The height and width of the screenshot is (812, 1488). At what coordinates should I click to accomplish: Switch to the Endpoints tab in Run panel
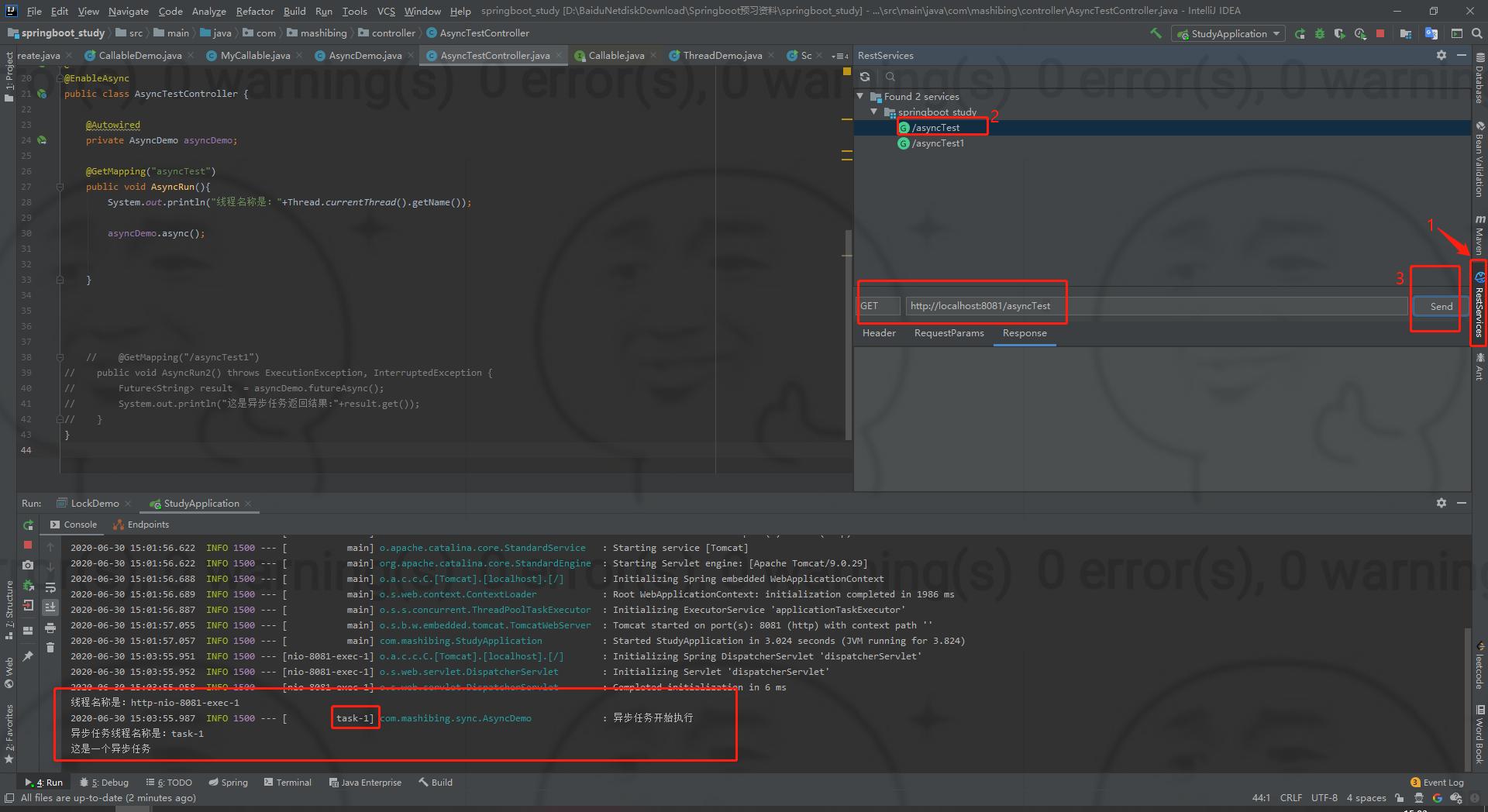[141, 525]
